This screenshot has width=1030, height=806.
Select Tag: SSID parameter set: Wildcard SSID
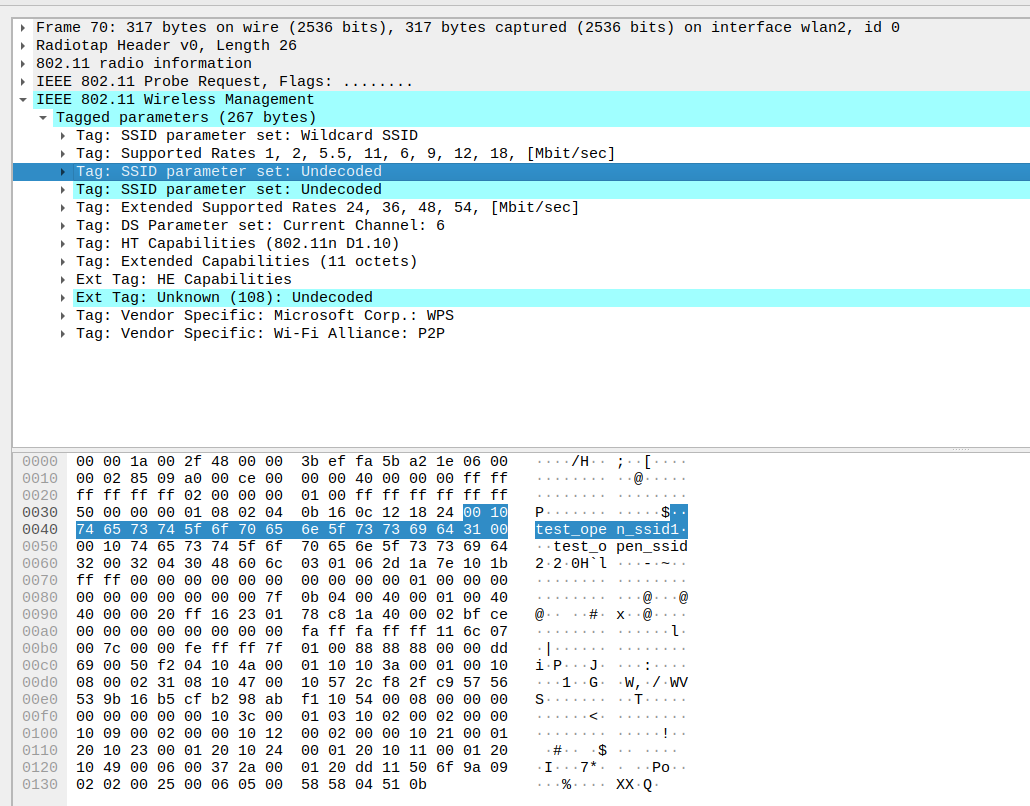click(246, 136)
